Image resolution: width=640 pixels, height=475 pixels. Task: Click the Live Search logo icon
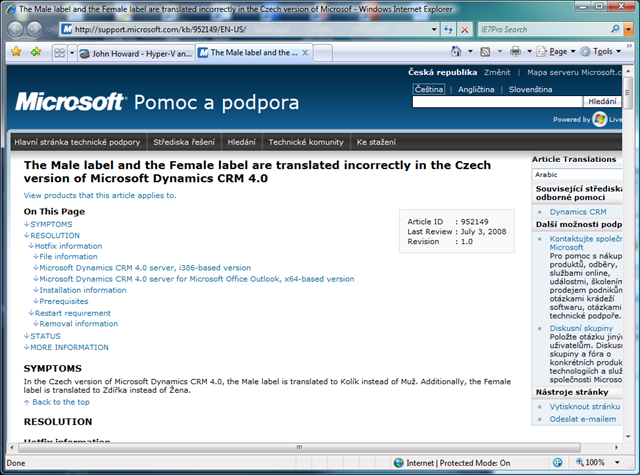click(600, 119)
